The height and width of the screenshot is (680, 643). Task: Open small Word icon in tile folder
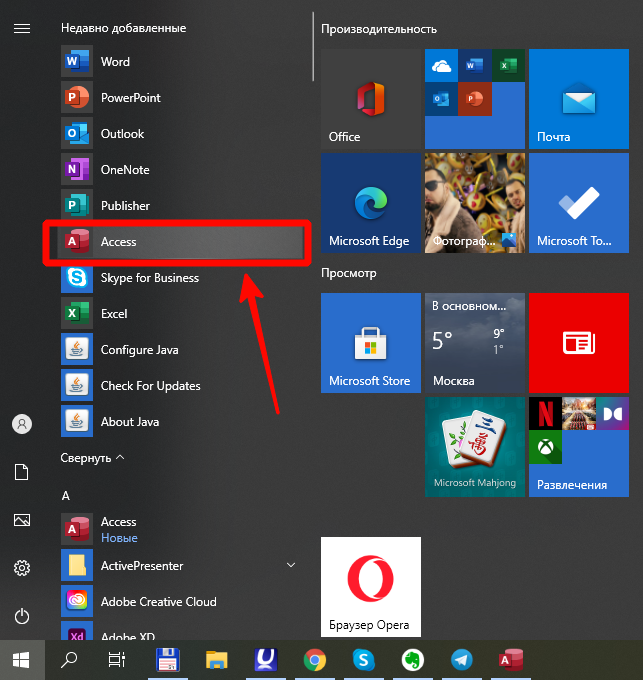click(475, 65)
